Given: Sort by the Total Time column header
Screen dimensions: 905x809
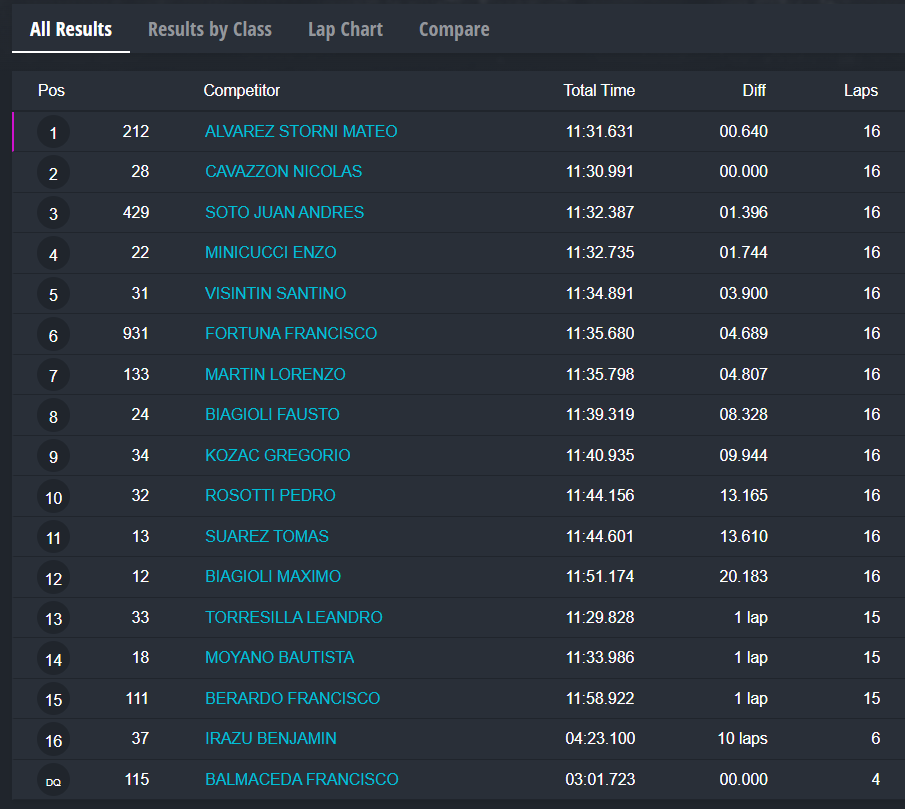Looking at the screenshot, I should click(x=599, y=90).
